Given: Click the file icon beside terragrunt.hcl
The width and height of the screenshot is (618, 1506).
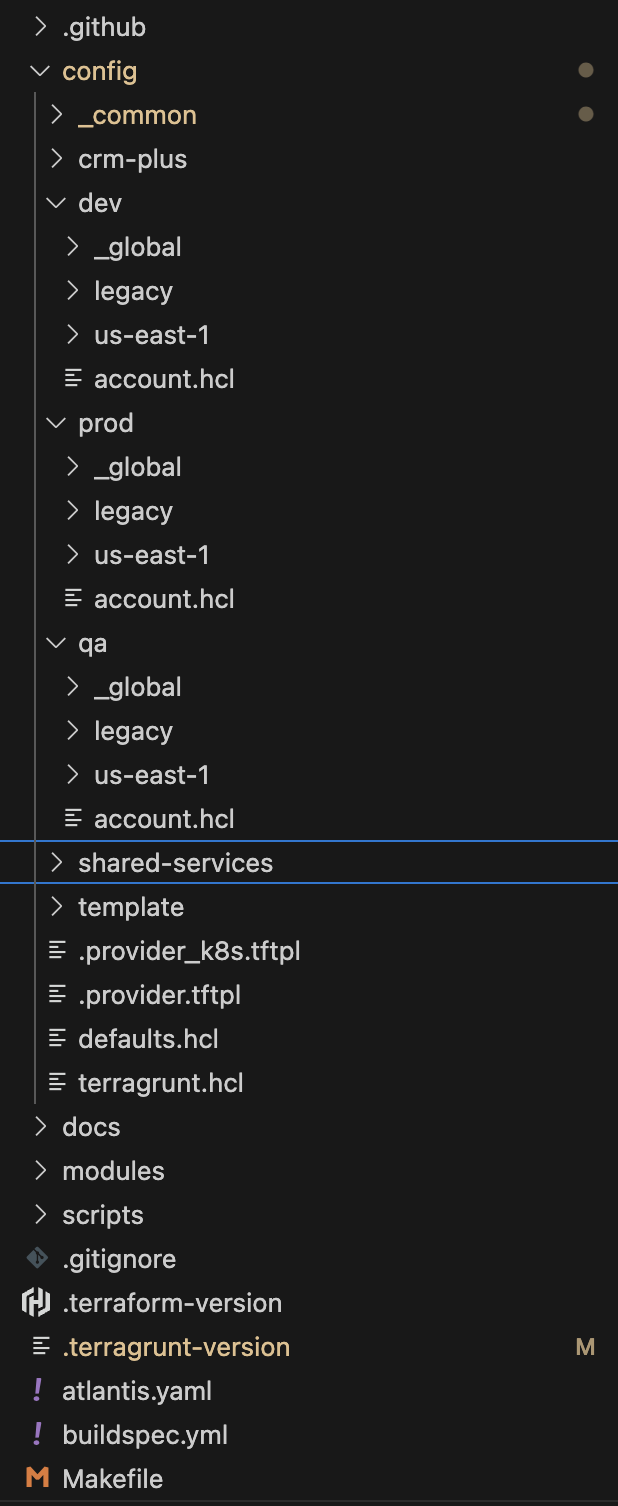Looking at the screenshot, I should point(57,1083).
